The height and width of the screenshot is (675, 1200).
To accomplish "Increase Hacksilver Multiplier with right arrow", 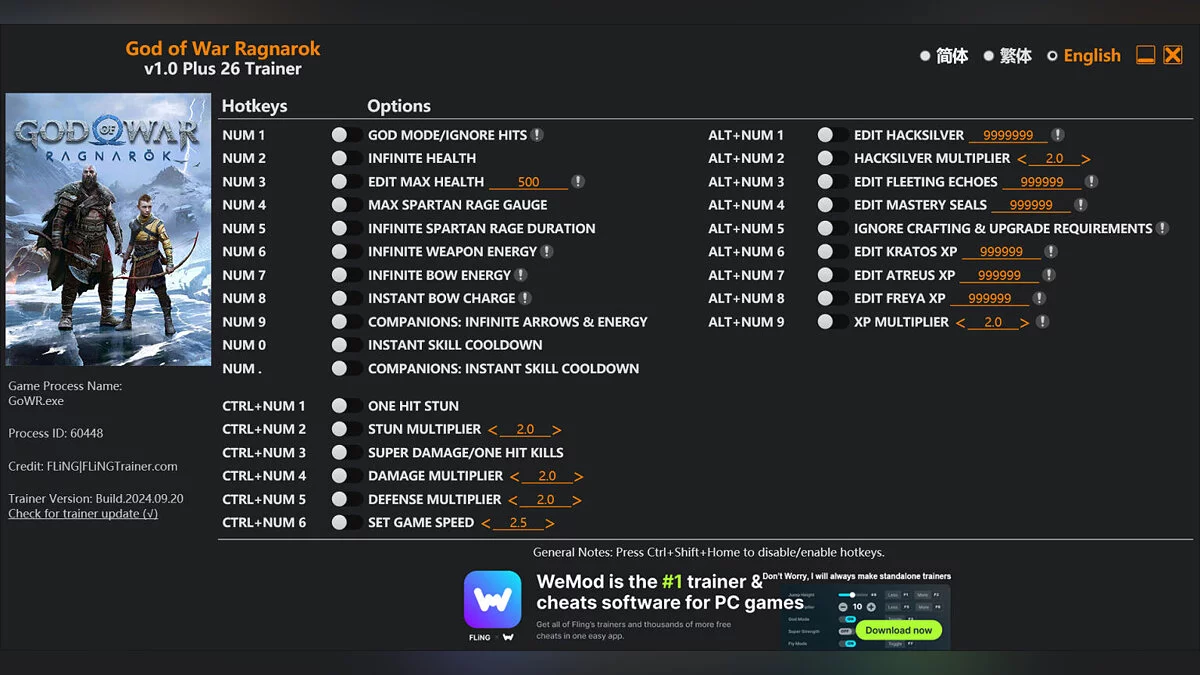I will 1086,159.
